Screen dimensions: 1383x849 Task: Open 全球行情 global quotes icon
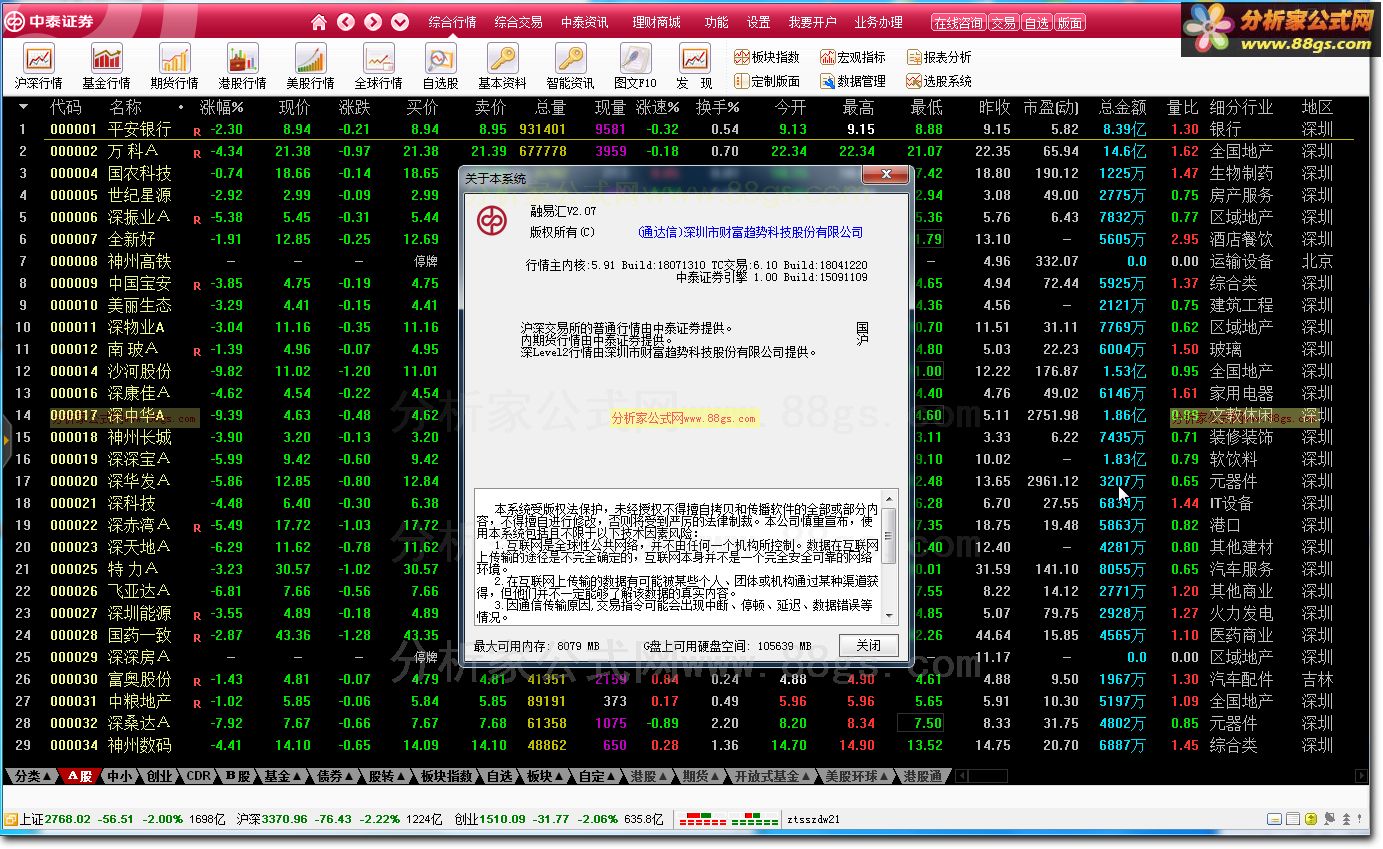(378, 67)
